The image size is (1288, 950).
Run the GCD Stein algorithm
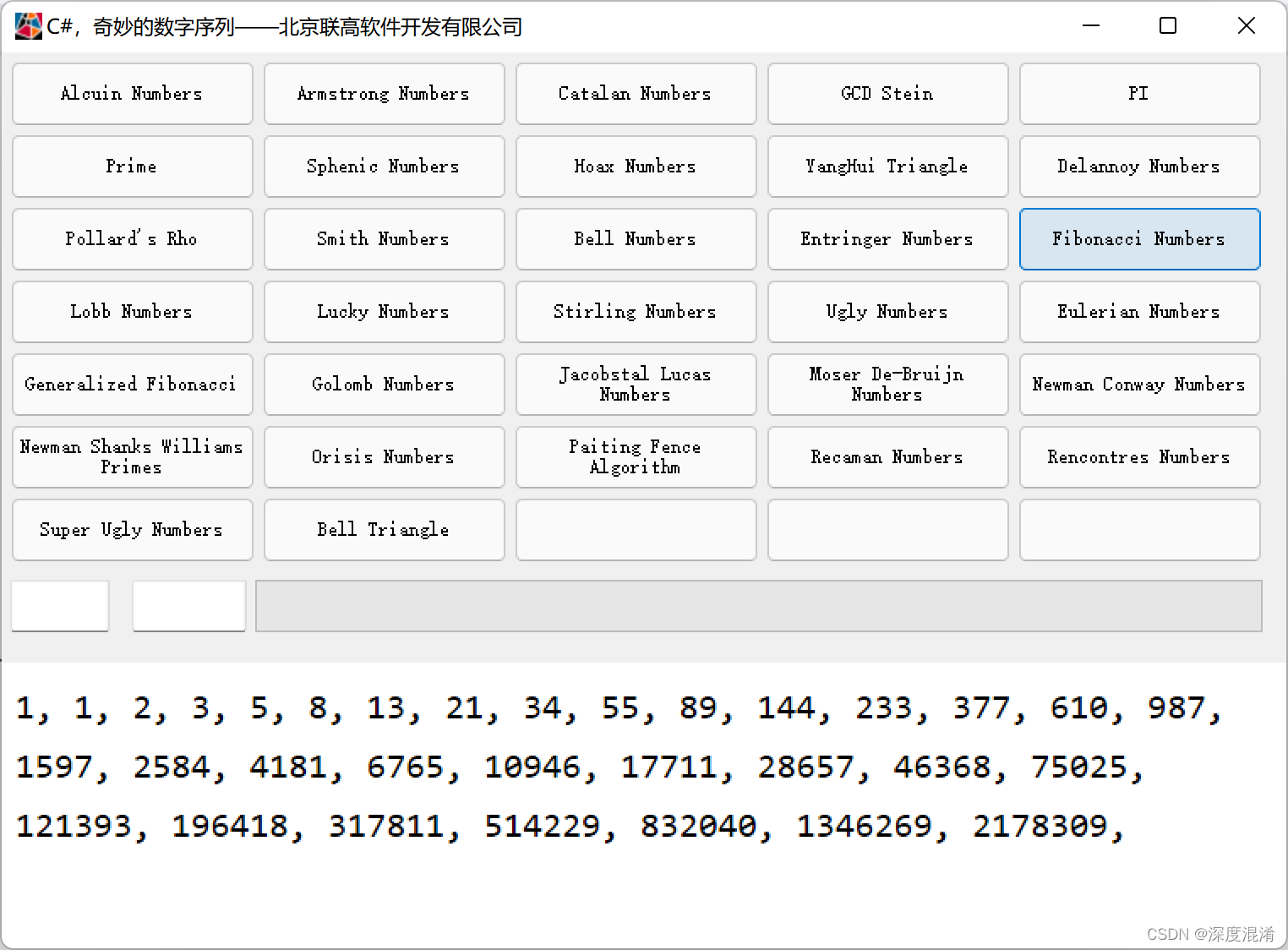887,94
